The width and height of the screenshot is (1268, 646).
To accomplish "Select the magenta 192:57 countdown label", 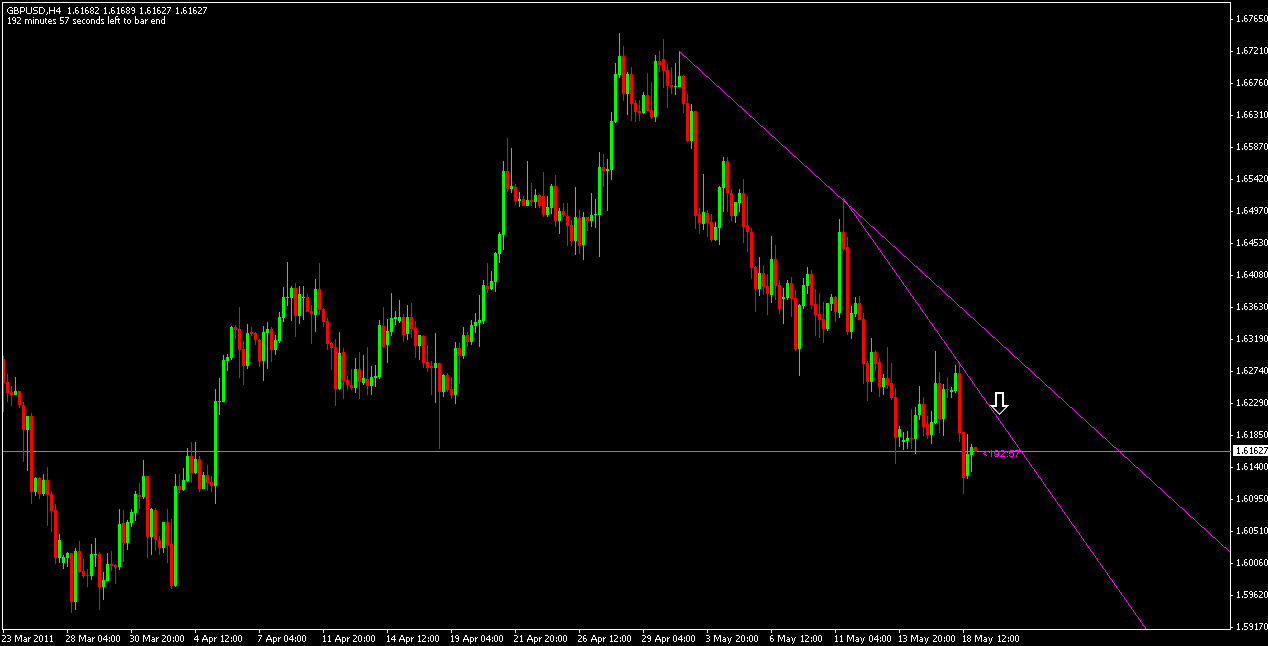I will (x=1002, y=454).
